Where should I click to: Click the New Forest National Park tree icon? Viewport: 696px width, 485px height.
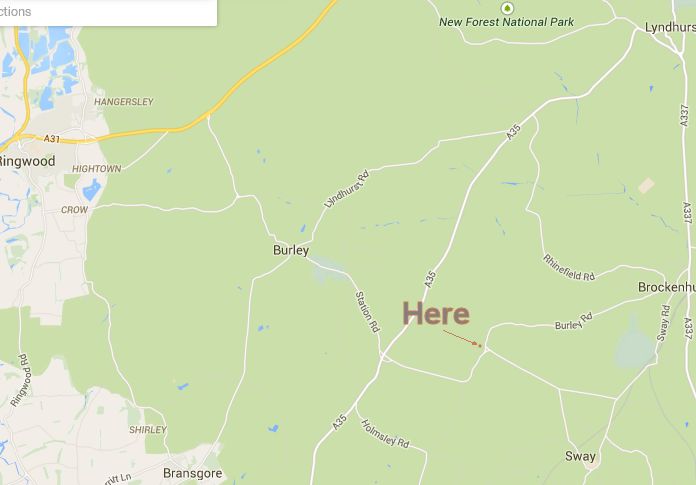(x=507, y=8)
